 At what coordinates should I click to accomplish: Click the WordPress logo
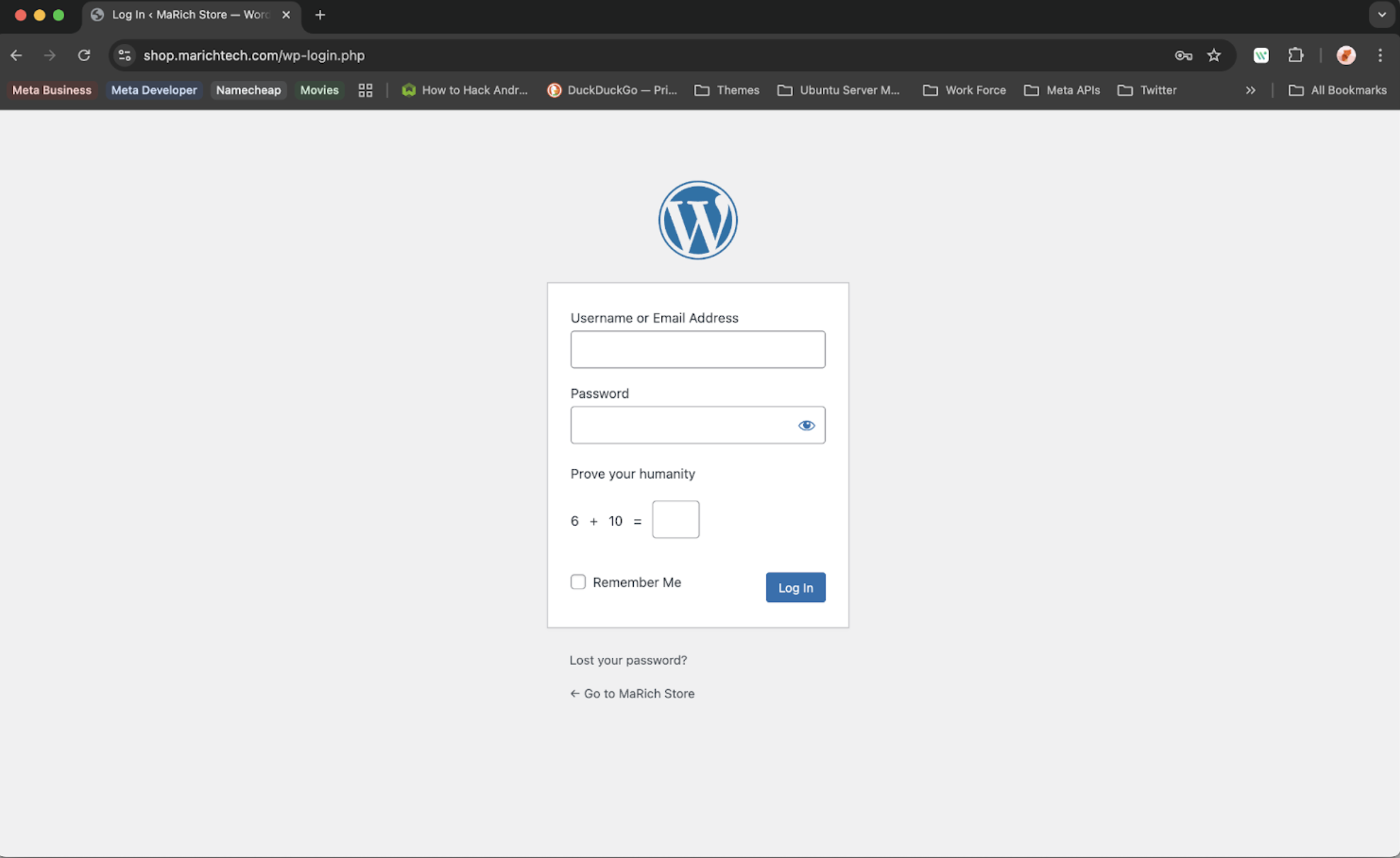pyautogui.click(x=698, y=220)
